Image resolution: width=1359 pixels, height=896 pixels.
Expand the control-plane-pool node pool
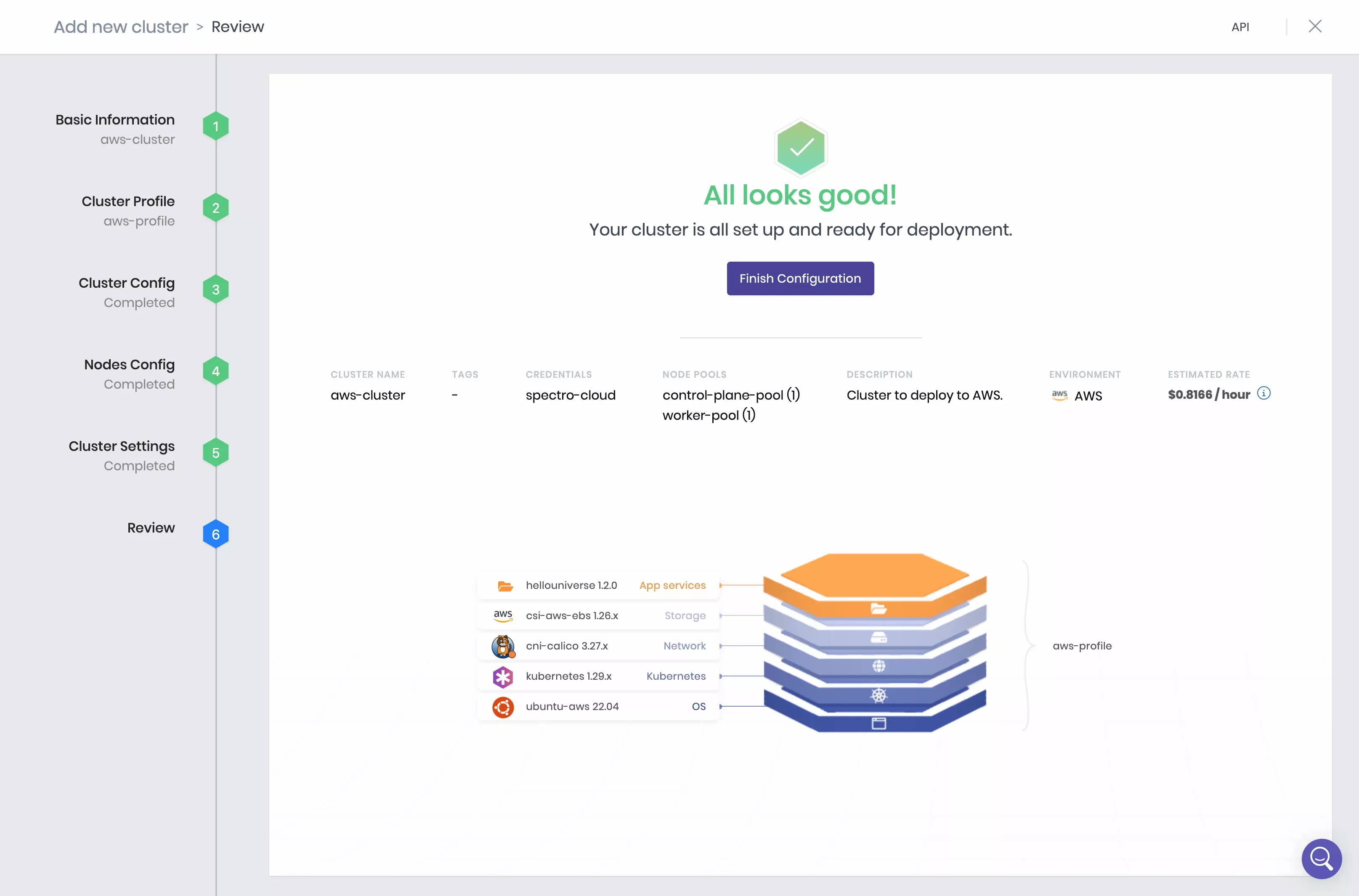731,395
